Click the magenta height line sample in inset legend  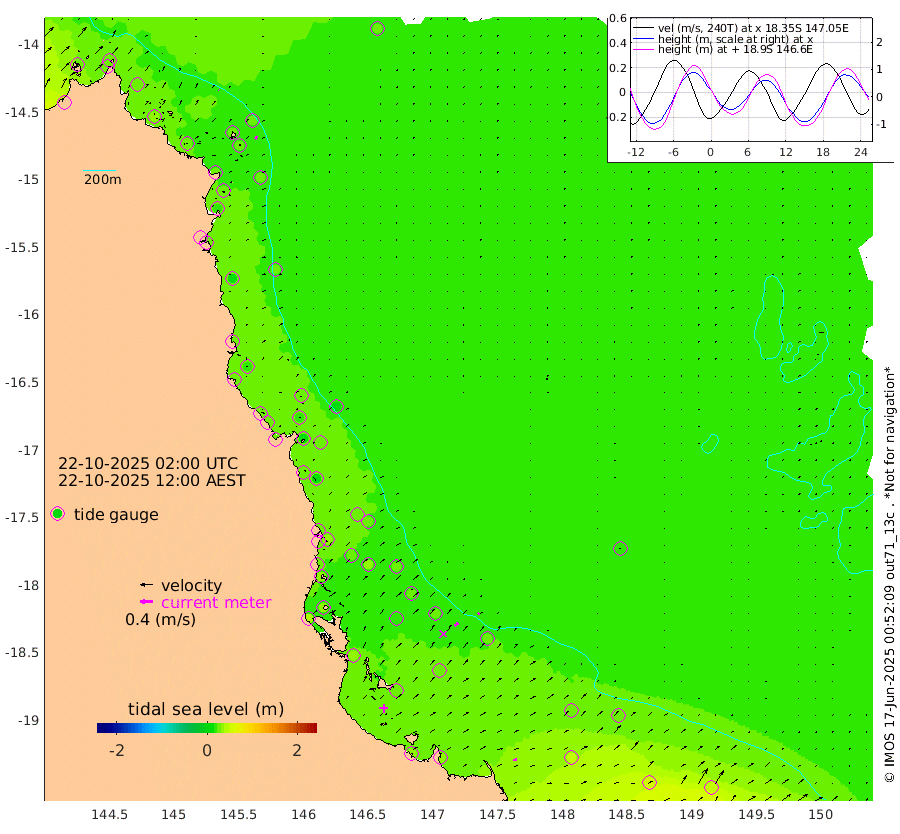point(643,49)
